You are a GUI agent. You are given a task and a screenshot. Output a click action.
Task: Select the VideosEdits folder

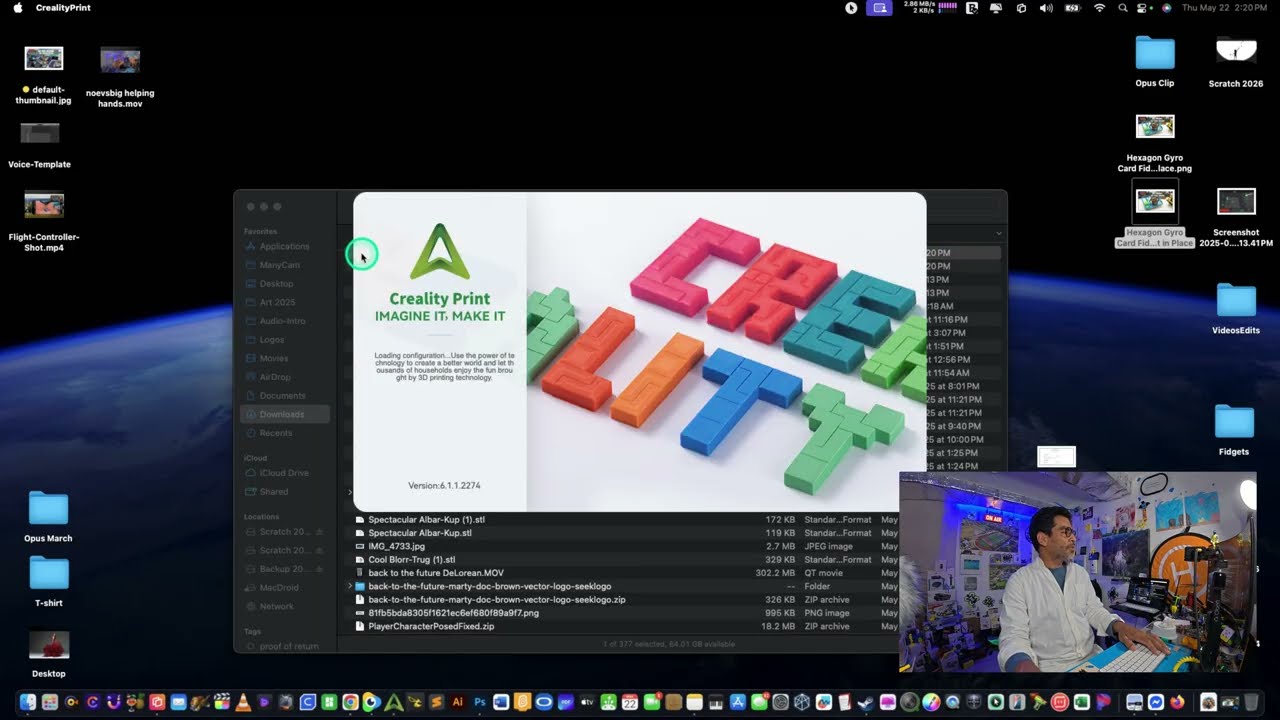click(x=1236, y=309)
